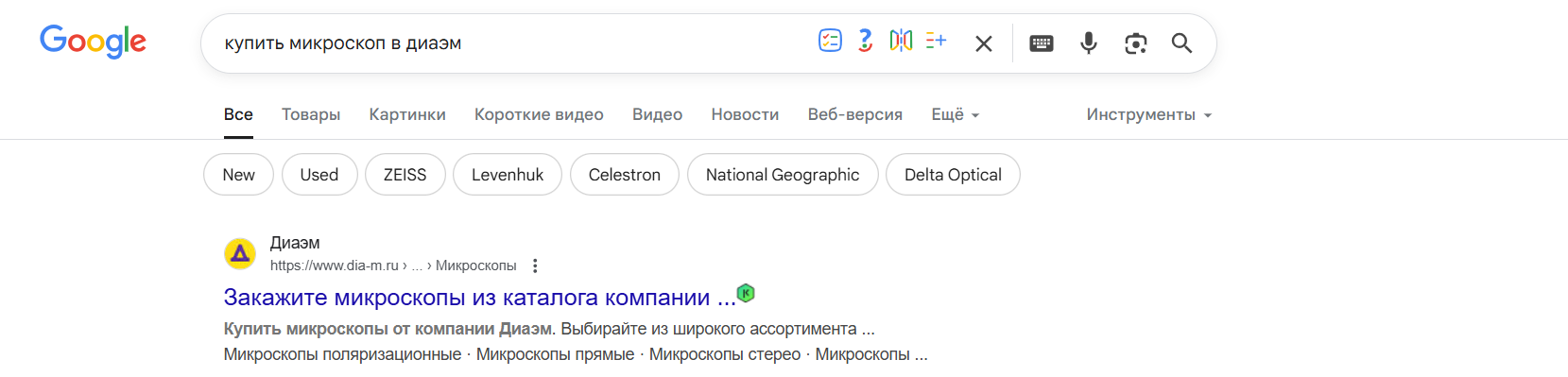The image size is (1568, 377).
Task: Expand the Инструменты dropdown
Action: point(1149,114)
